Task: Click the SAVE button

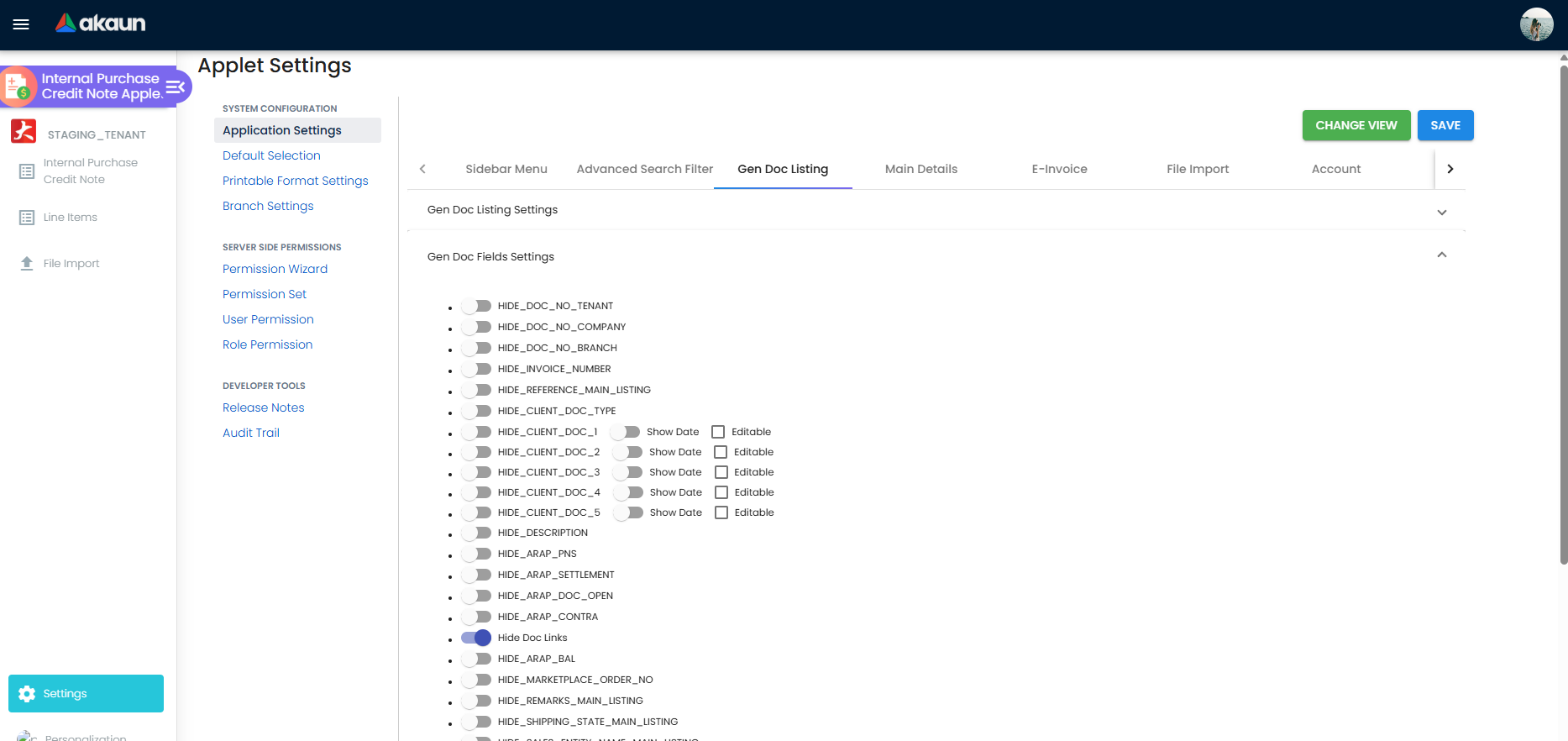Action: [x=1445, y=125]
